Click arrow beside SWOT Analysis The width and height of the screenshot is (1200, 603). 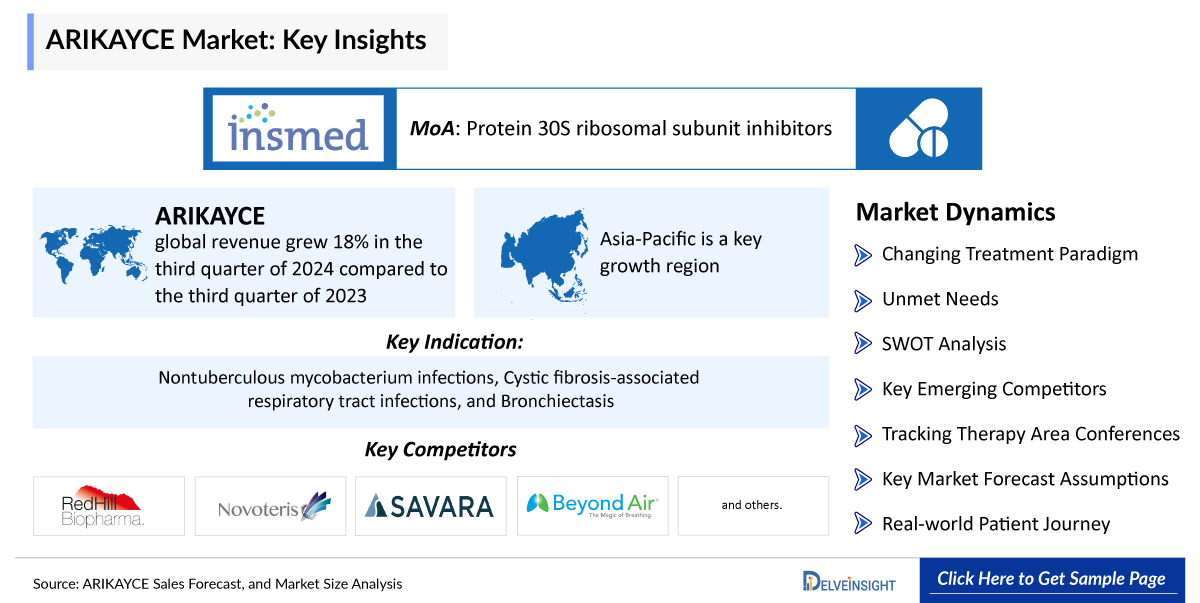point(863,344)
